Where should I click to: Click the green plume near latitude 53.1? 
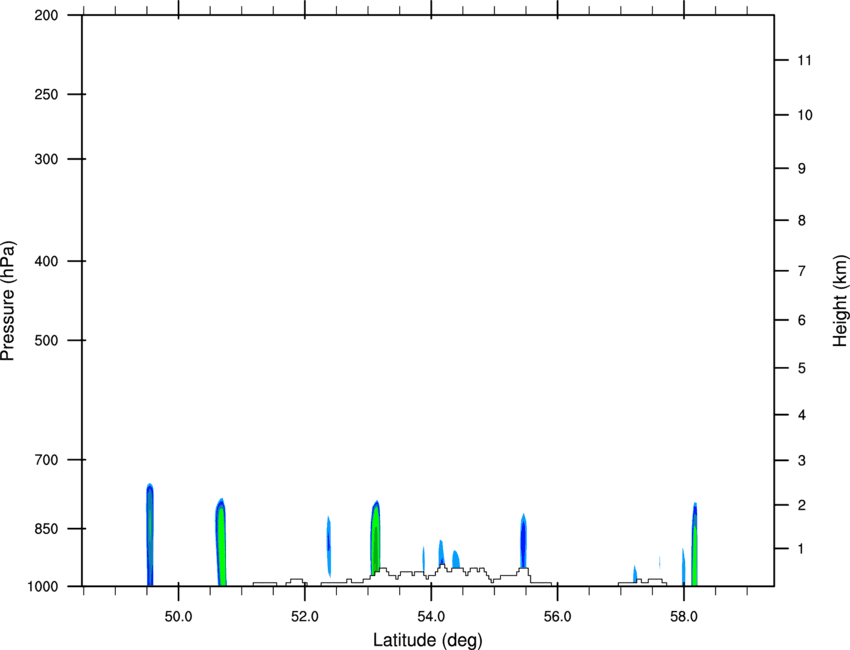pos(376,537)
